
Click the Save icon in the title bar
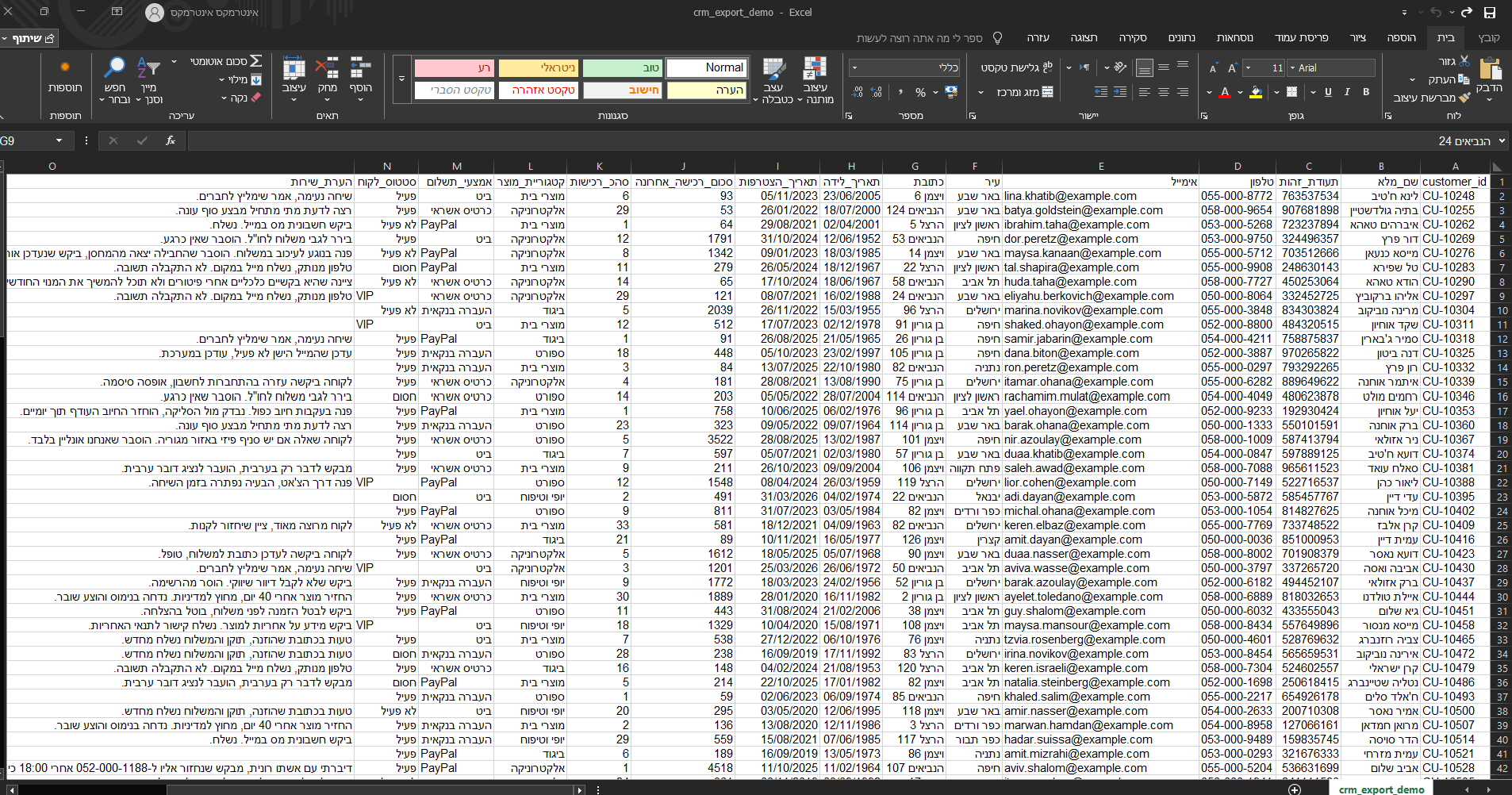pos(1490,13)
